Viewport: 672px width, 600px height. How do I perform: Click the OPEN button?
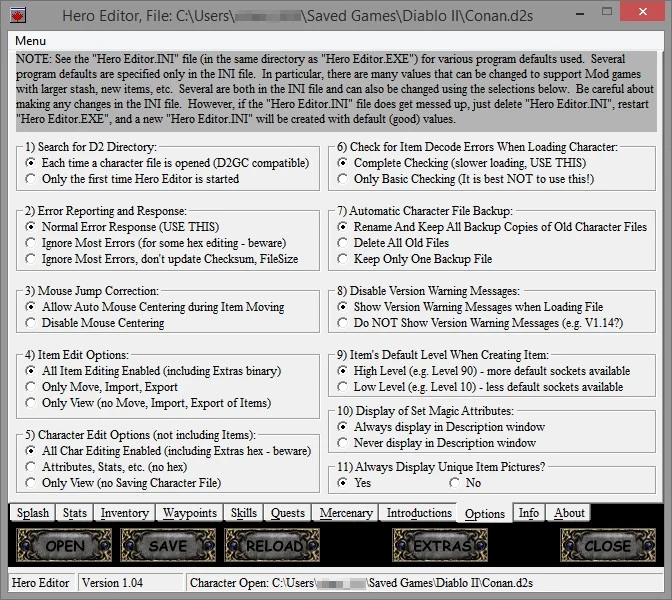point(64,546)
